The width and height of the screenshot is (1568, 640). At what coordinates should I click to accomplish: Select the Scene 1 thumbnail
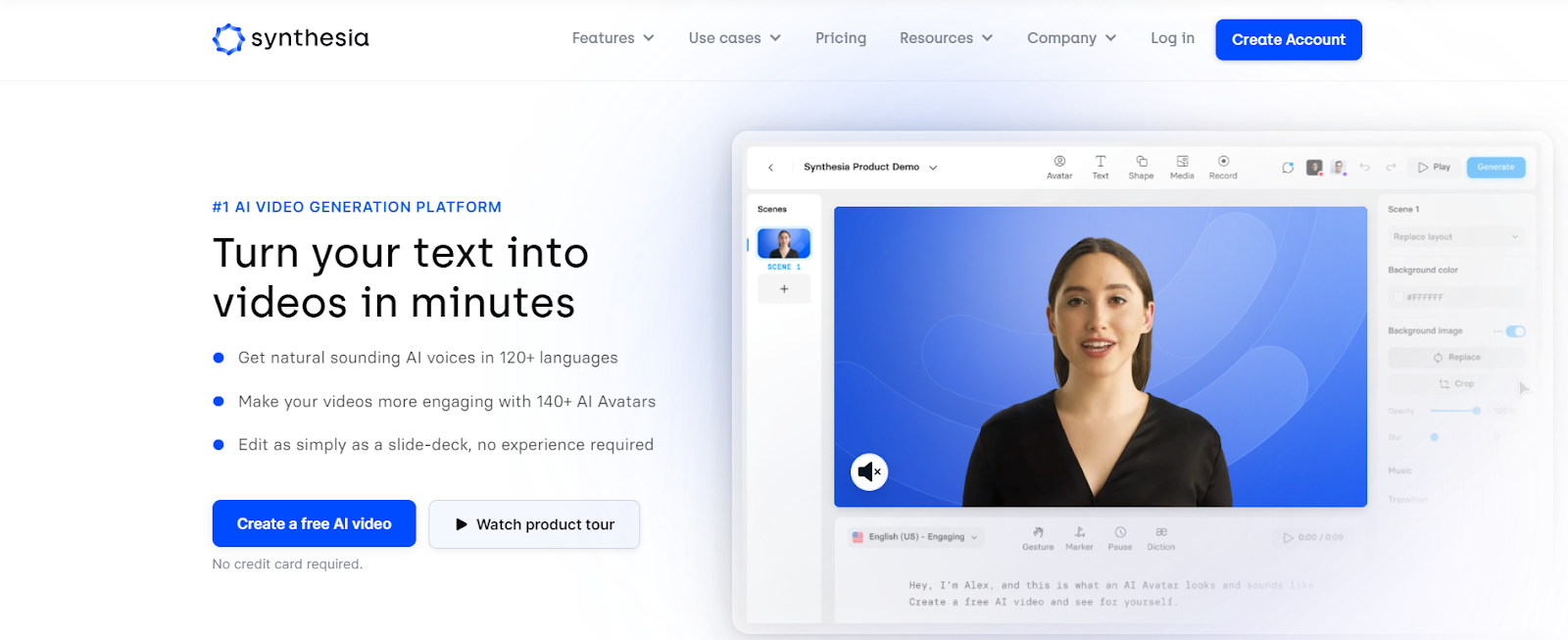click(784, 243)
